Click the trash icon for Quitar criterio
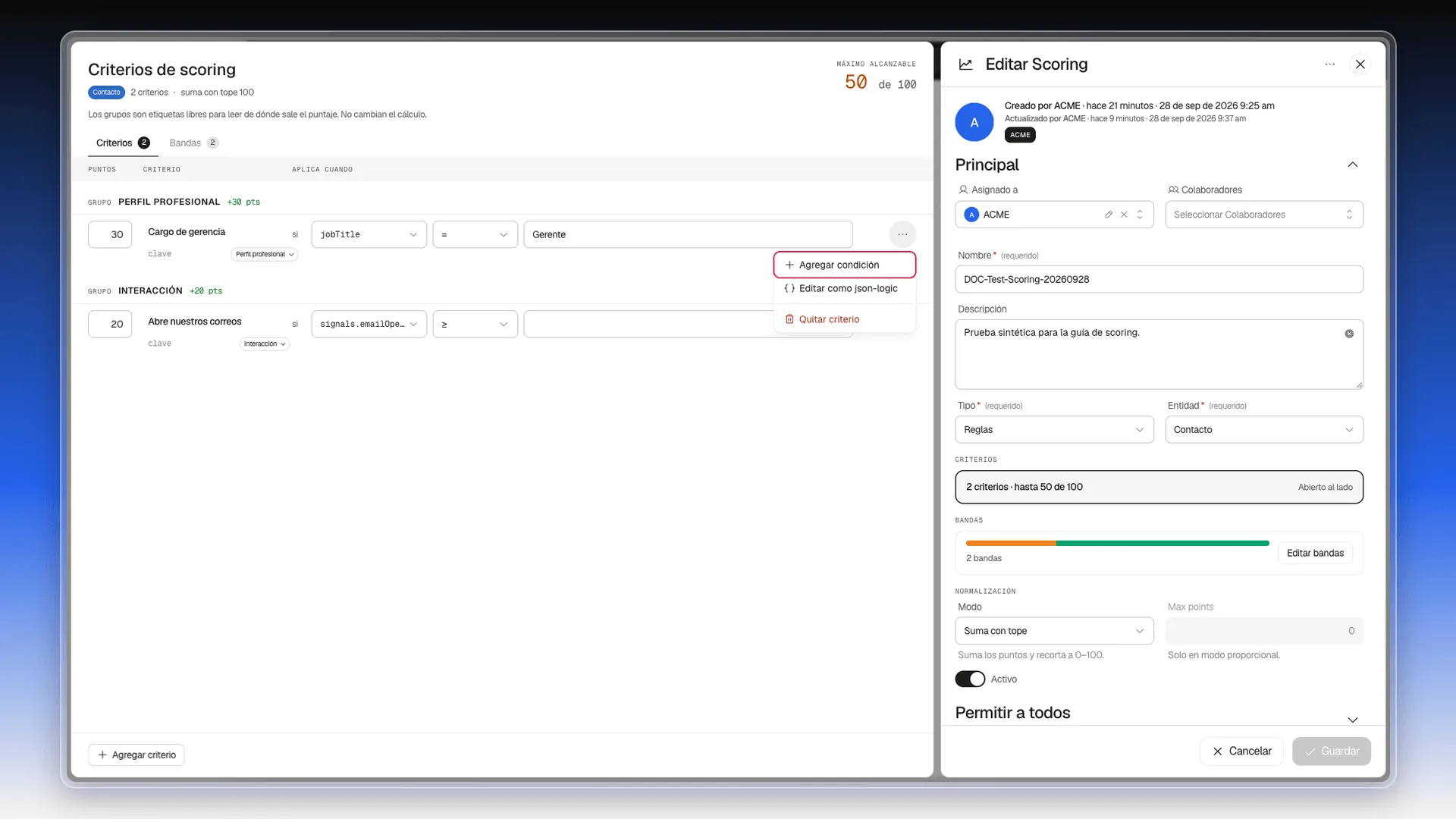 [789, 319]
